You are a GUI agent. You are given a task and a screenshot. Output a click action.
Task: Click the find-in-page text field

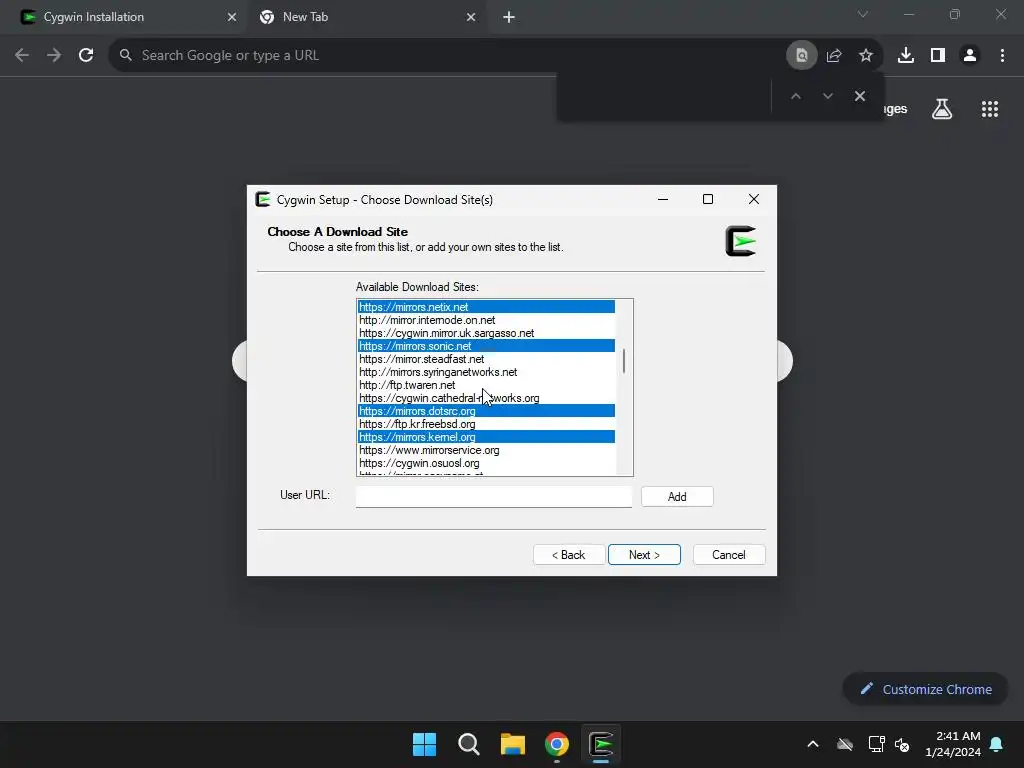(x=665, y=96)
